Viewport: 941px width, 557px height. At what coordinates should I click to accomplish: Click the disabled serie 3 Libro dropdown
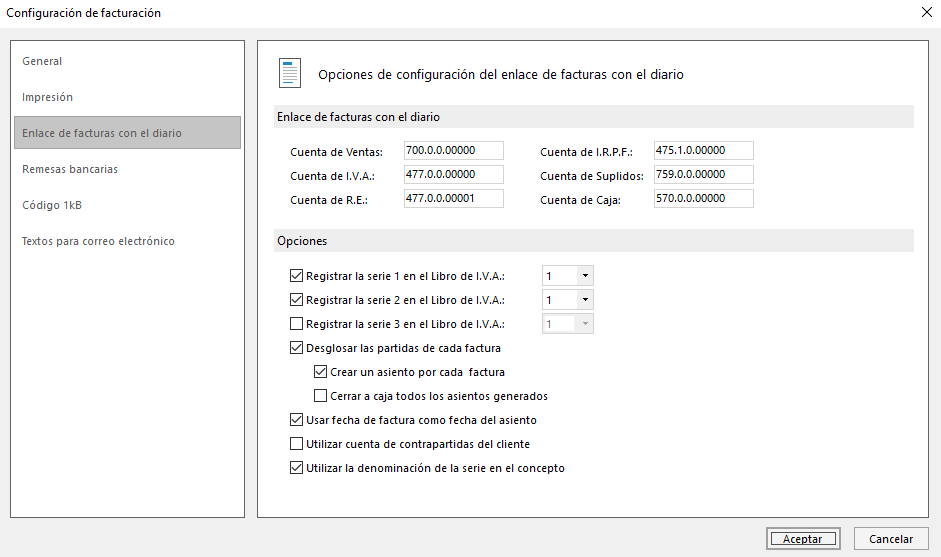click(568, 324)
